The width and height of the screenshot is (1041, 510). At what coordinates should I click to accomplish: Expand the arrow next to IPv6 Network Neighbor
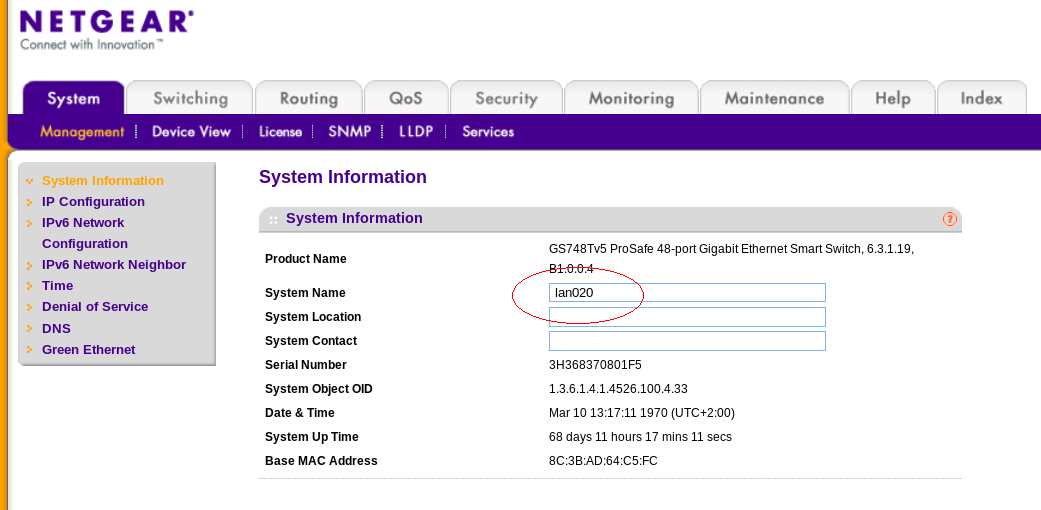pyautogui.click(x=29, y=266)
